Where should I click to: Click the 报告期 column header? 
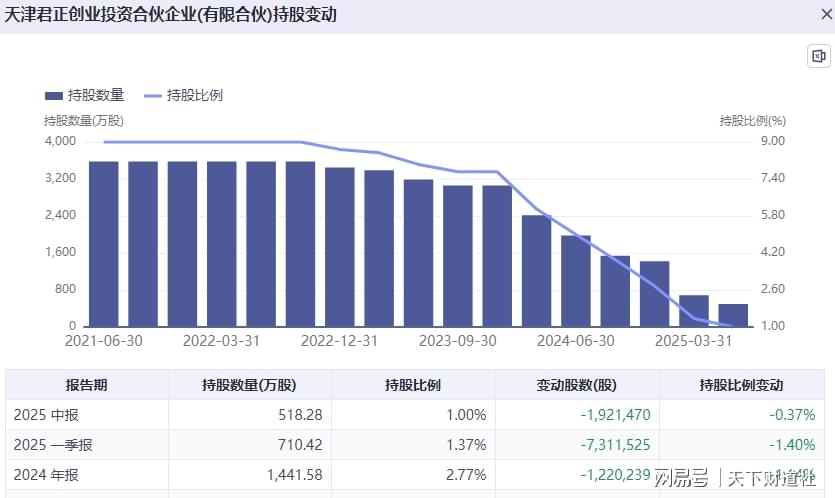(x=87, y=385)
